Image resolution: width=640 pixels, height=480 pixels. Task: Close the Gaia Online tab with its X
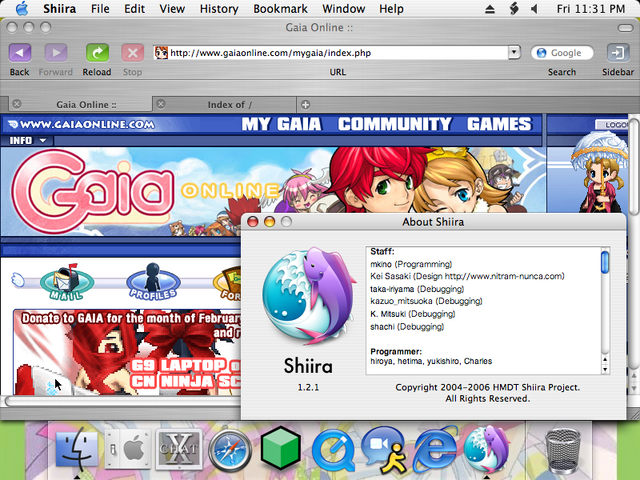click(17, 104)
